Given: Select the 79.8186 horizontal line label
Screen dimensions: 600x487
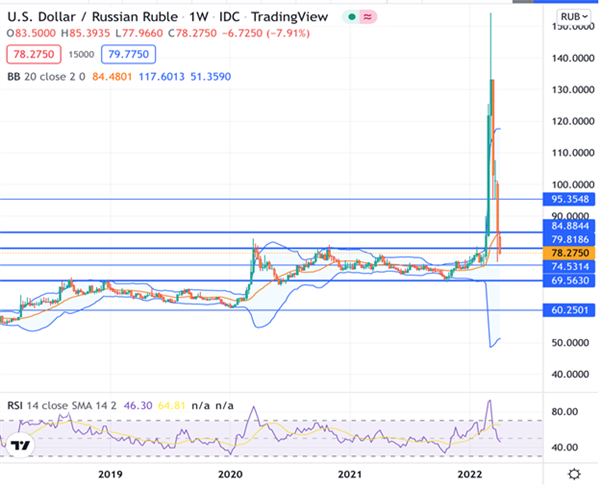Looking at the screenshot, I should (x=569, y=239).
